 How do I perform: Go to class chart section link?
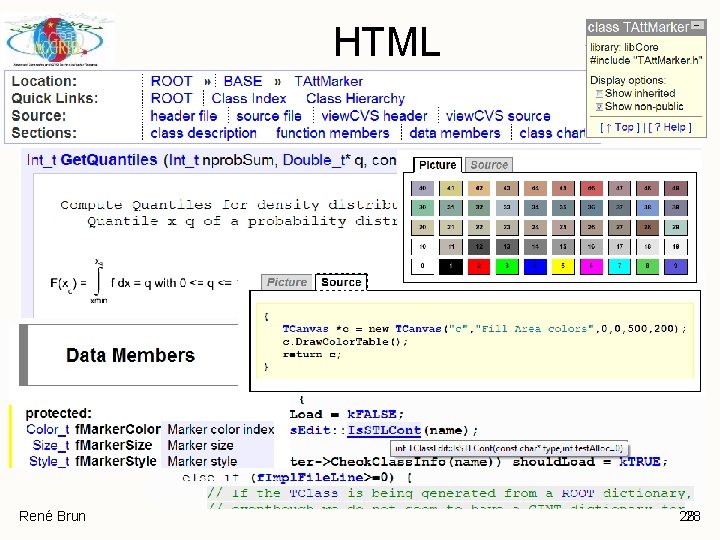pos(552,133)
